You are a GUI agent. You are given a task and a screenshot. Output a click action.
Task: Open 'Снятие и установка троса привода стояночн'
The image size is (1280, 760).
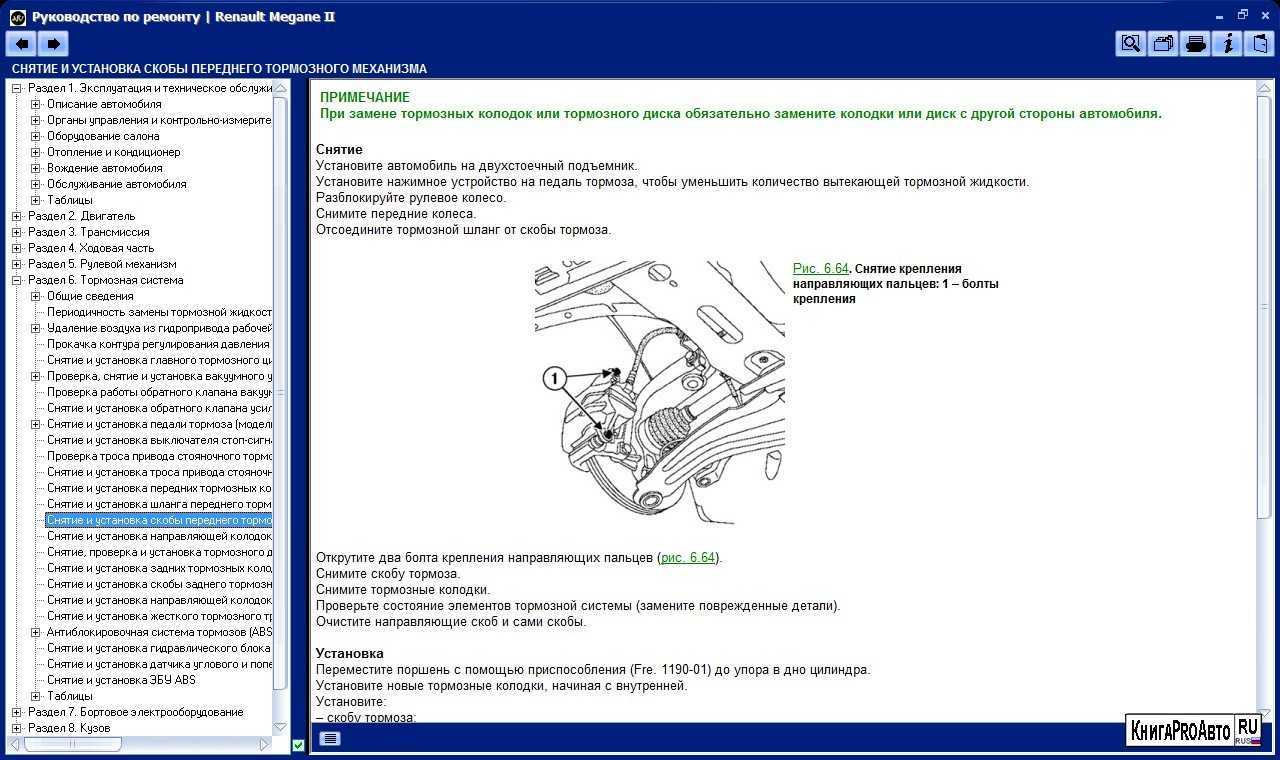159,472
